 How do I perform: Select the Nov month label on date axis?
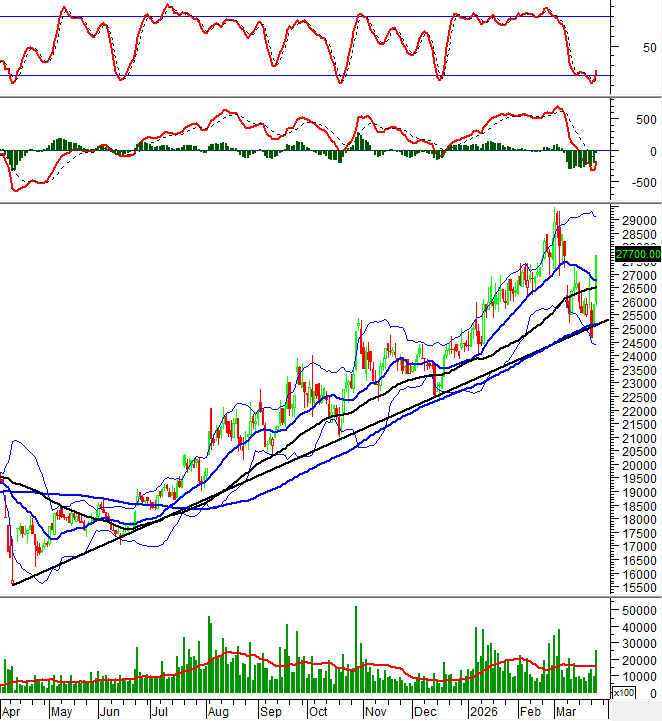pos(376,711)
